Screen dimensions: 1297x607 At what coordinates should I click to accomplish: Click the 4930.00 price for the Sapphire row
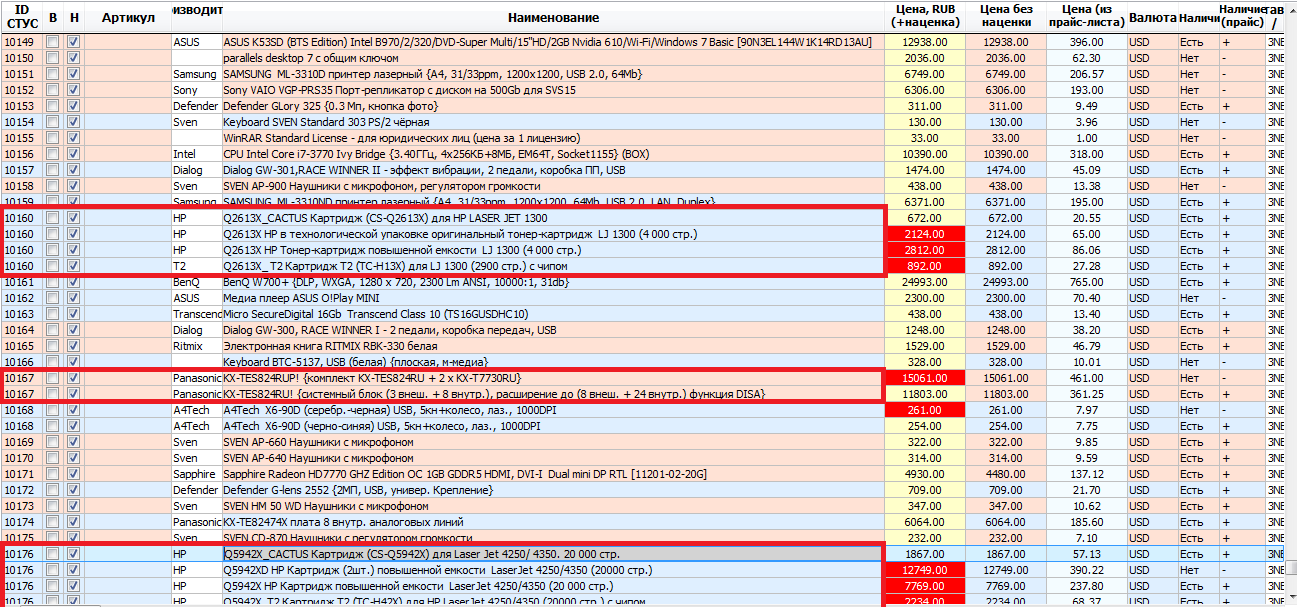(925, 474)
